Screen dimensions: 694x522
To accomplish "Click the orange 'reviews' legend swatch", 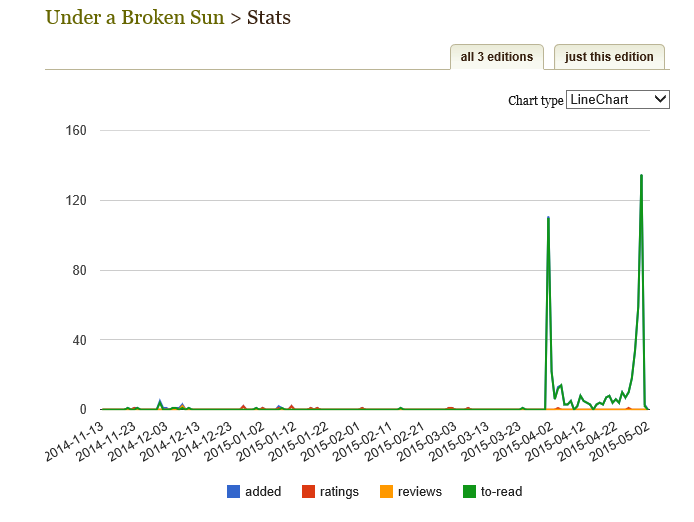I will point(385,491).
